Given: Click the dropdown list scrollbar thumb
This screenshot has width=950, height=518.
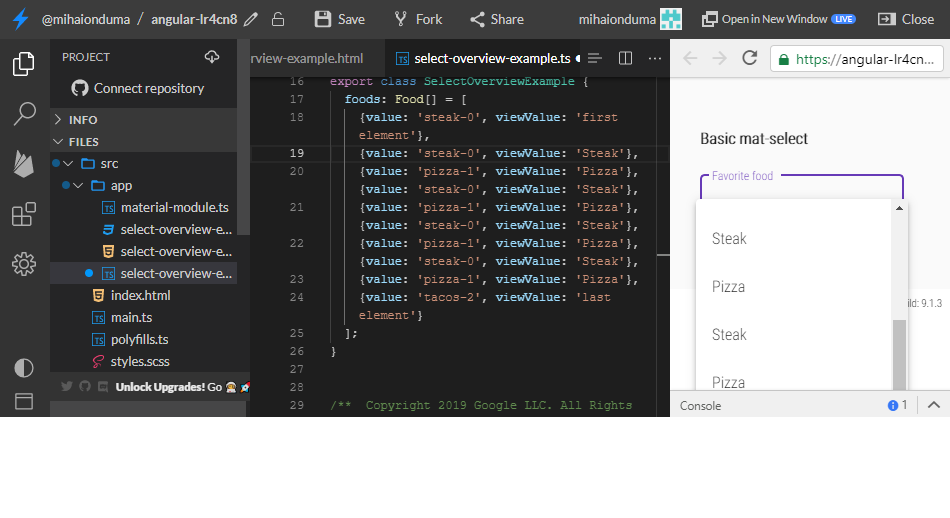Looking at the screenshot, I should click(900, 354).
